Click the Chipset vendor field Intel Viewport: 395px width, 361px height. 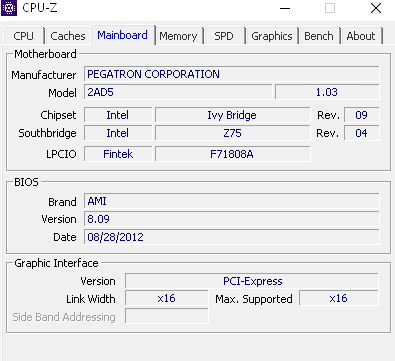[x=118, y=115]
